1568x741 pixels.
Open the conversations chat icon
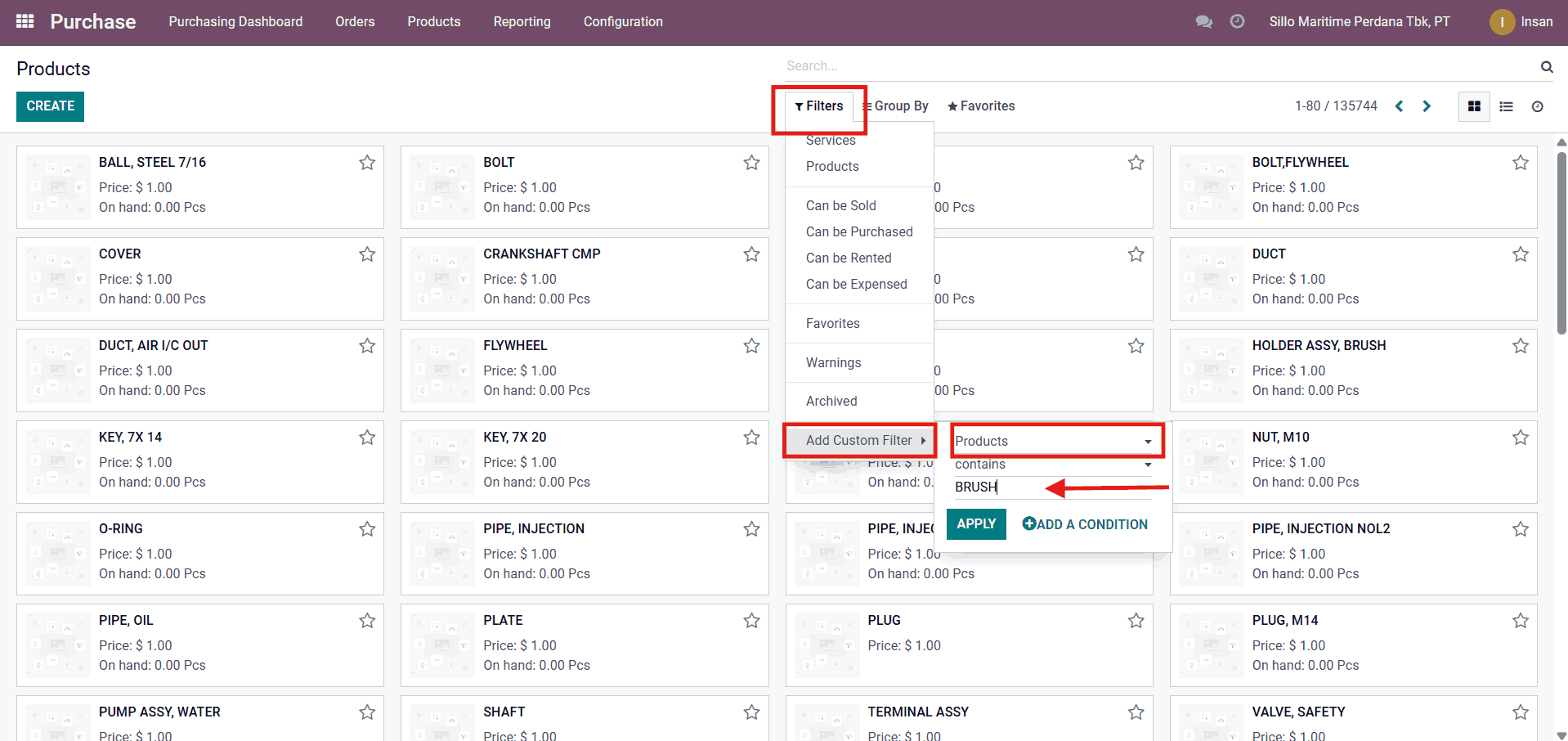click(1203, 22)
